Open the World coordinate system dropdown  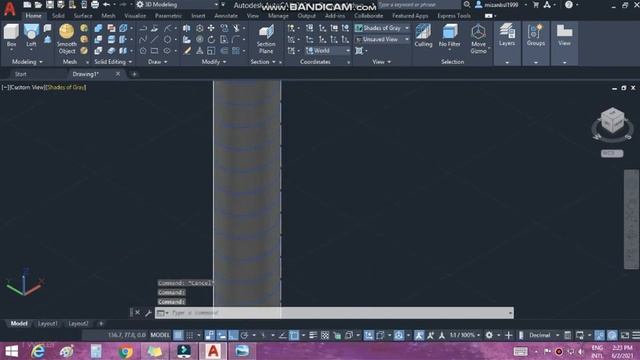328,51
